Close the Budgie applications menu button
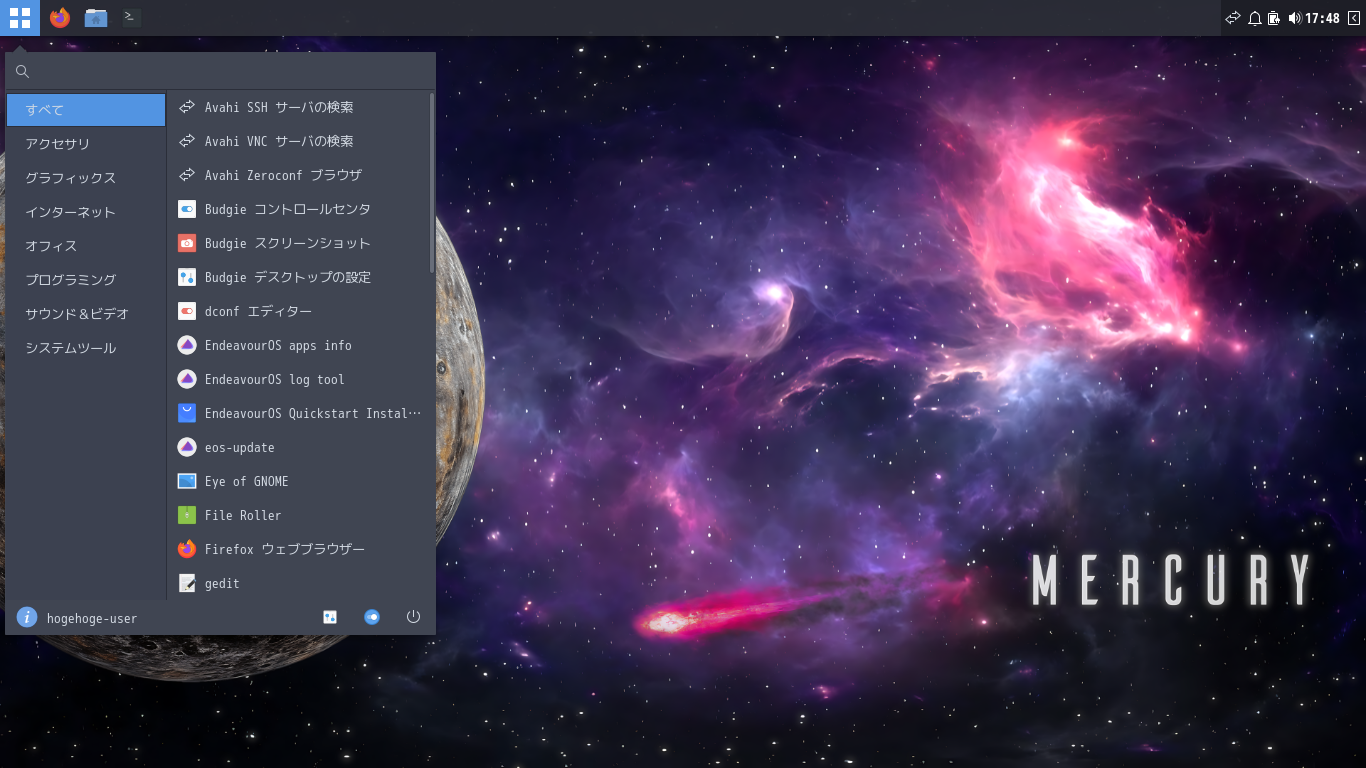 point(20,18)
